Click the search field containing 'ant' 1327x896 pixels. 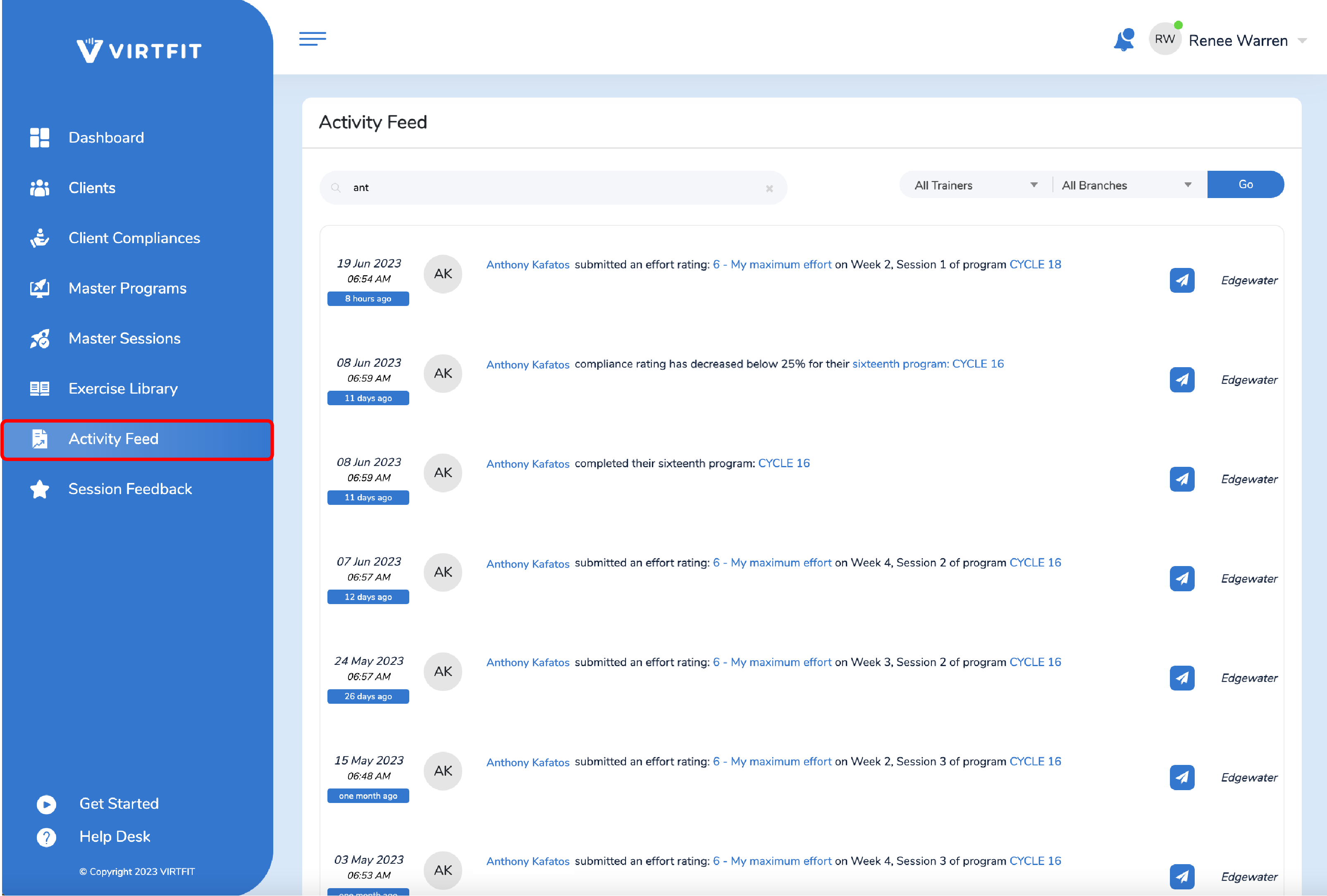point(553,187)
